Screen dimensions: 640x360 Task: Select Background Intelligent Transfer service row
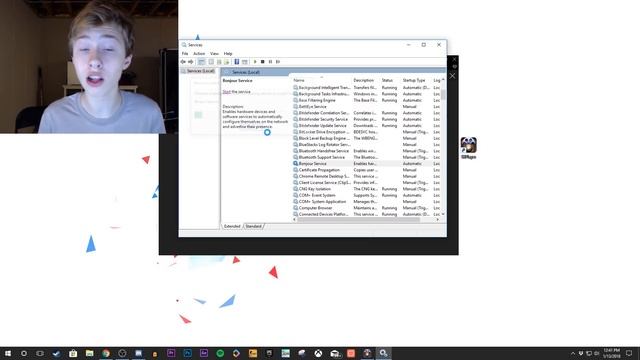coord(367,88)
